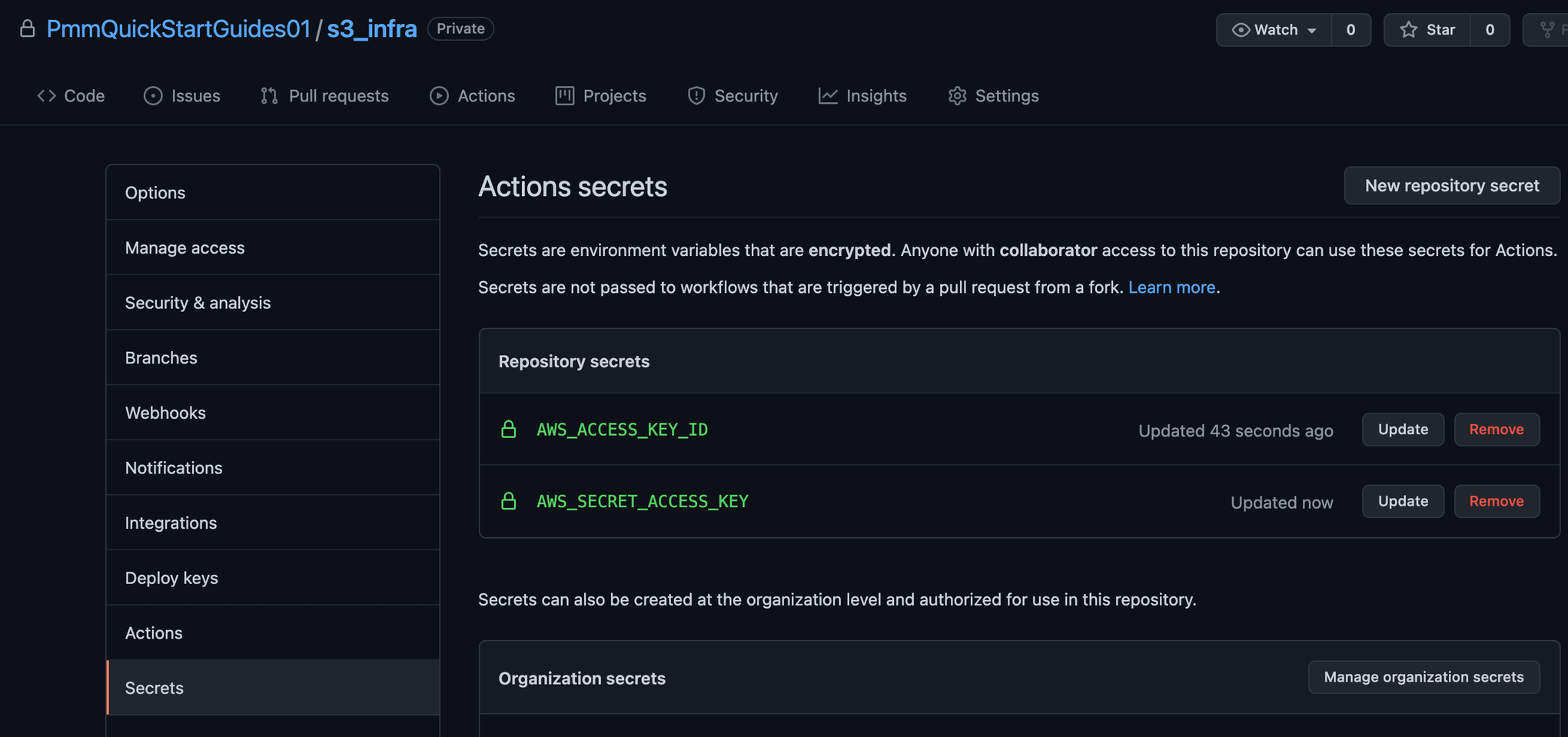Click the Issues circle icon
This screenshot has height=737, width=1568.
tap(153, 96)
